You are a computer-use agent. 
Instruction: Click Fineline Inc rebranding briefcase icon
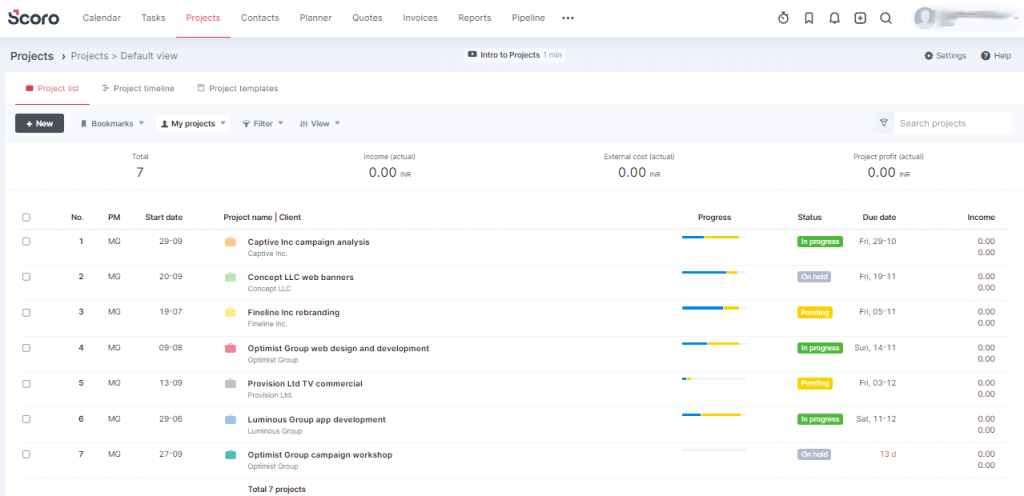coord(230,313)
